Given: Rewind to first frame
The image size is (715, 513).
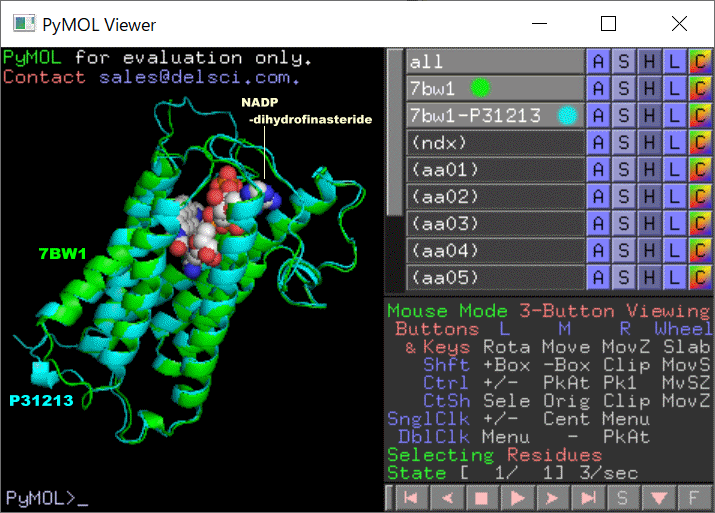Looking at the screenshot, I should [411, 497].
